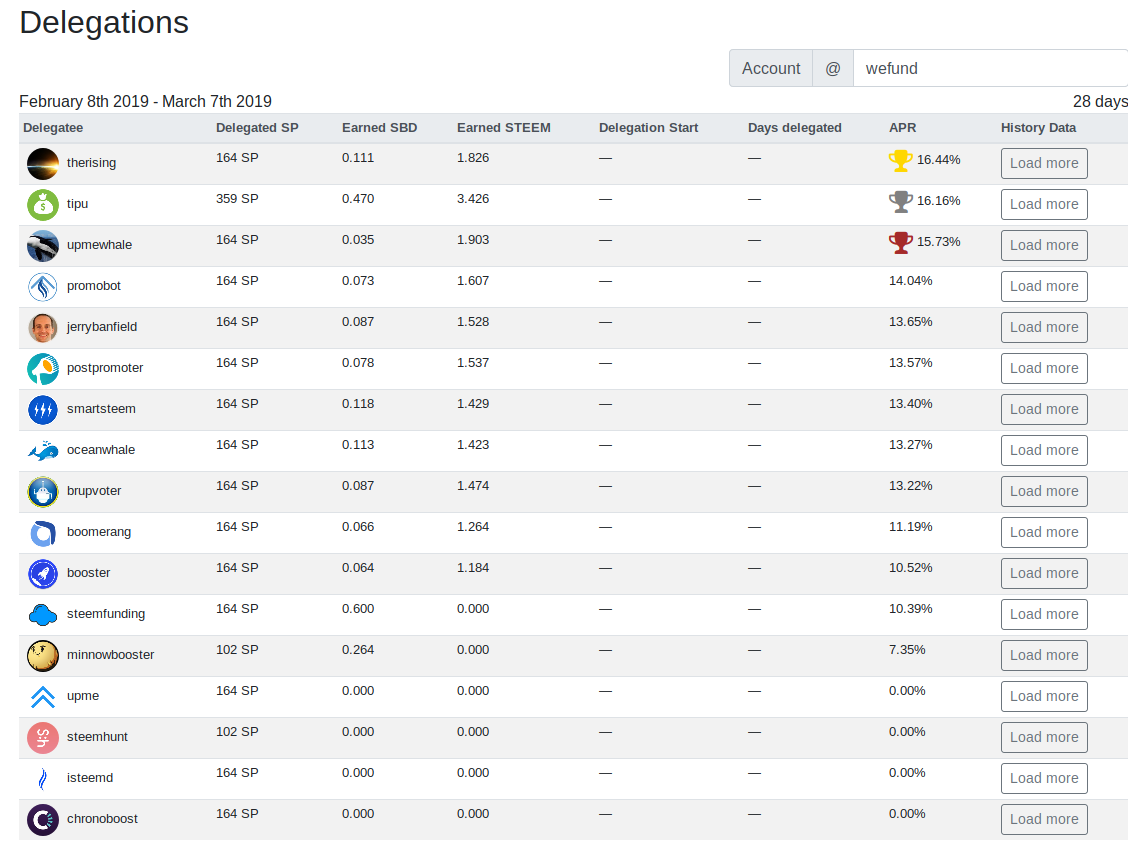Click the postpromoter avatar icon
This screenshot has height=842, width=1128.
42,368
